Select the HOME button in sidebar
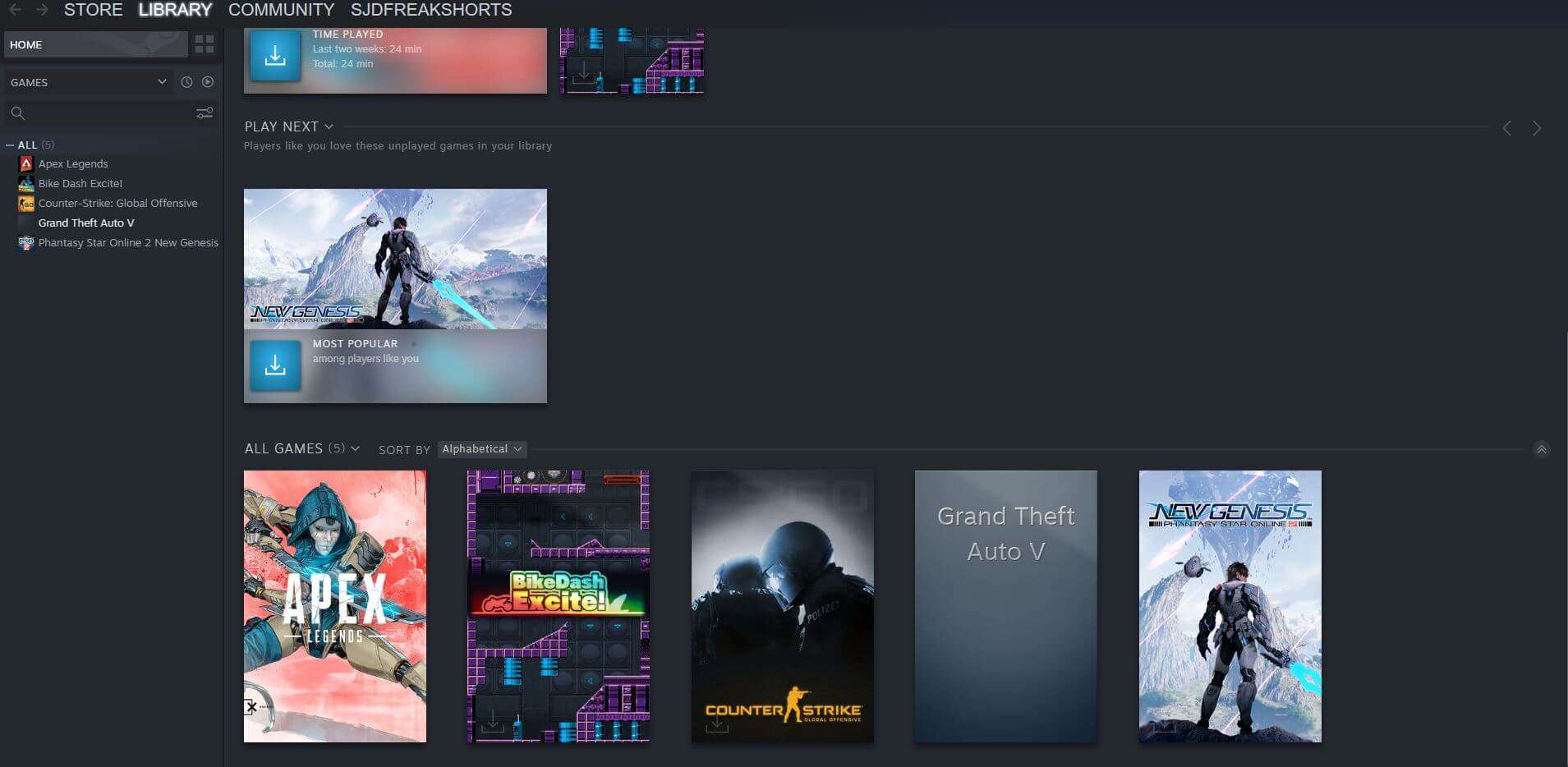1568x767 pixels. coord(95,44)
